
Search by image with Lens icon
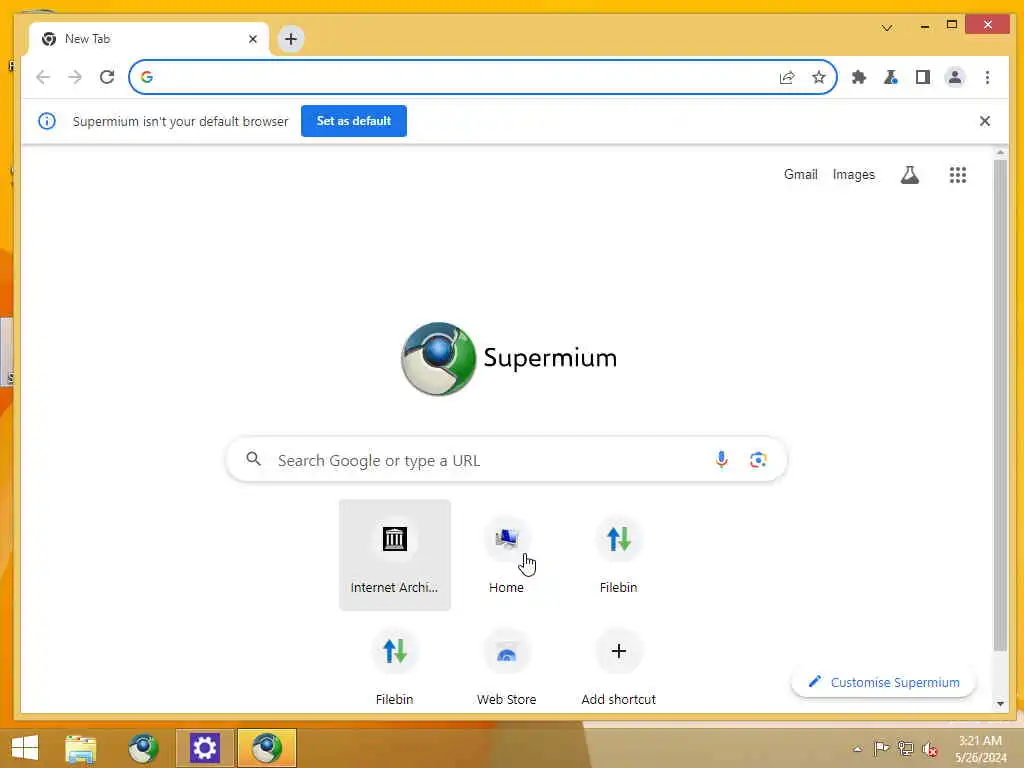point(758,460)
